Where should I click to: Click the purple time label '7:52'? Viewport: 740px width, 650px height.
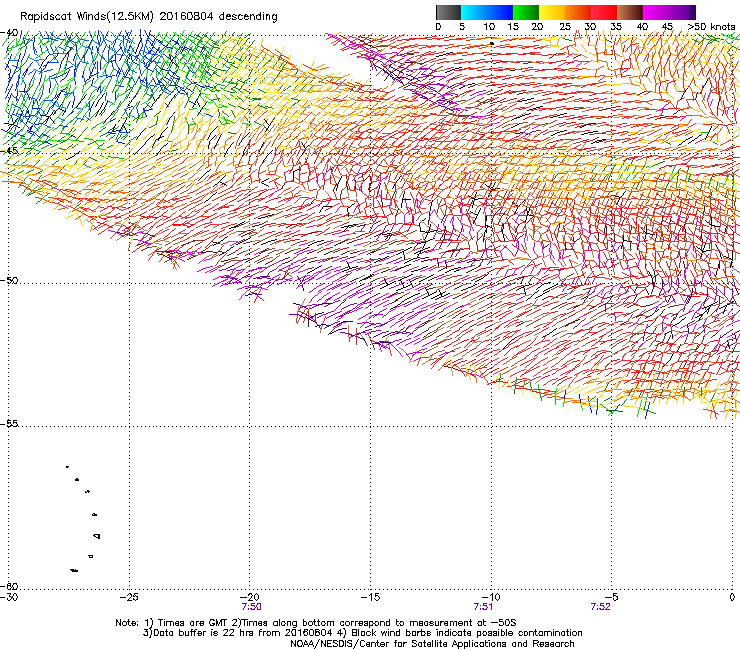(600, 607)
